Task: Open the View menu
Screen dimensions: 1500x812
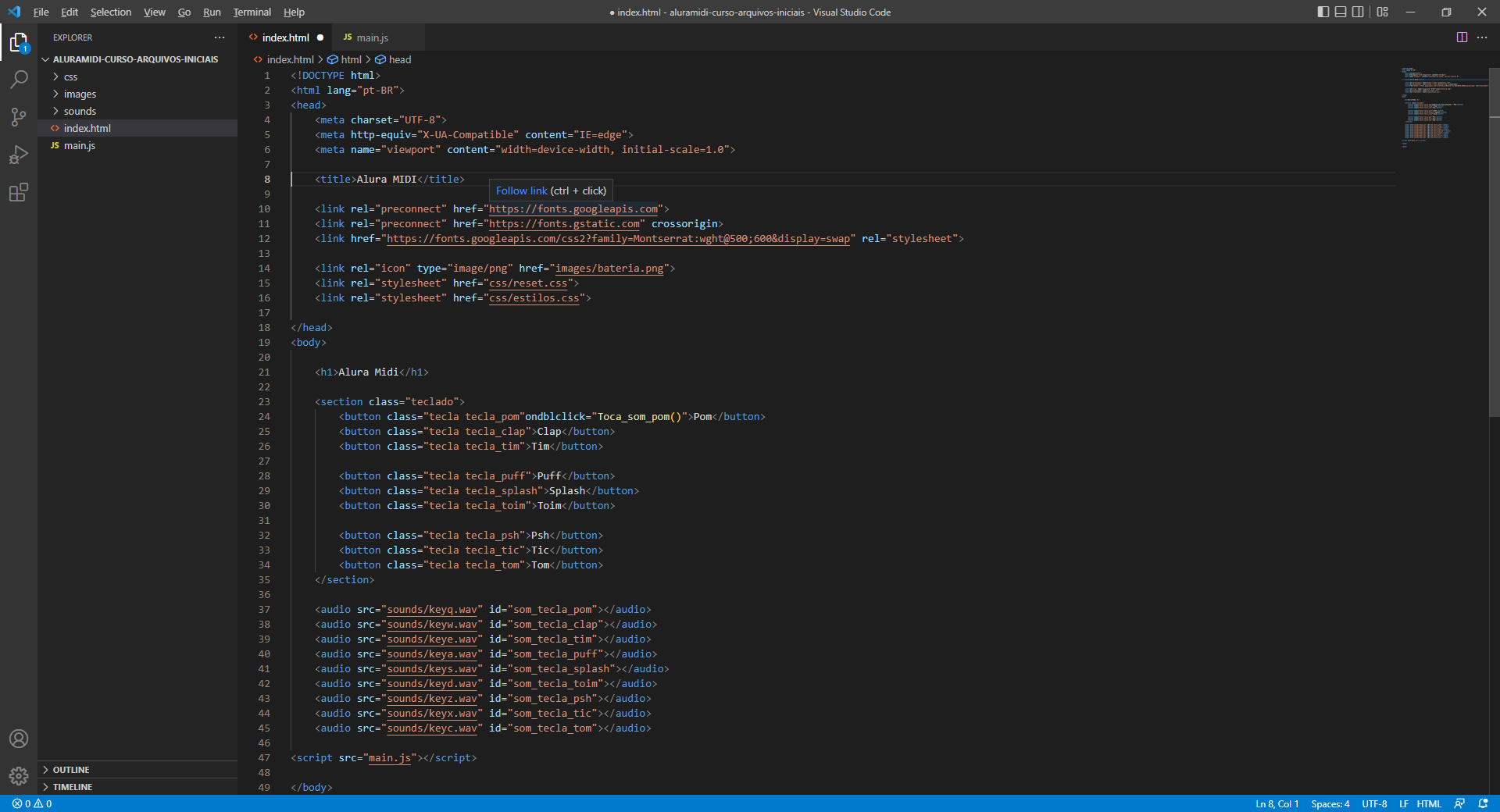Action: [154, 12]
